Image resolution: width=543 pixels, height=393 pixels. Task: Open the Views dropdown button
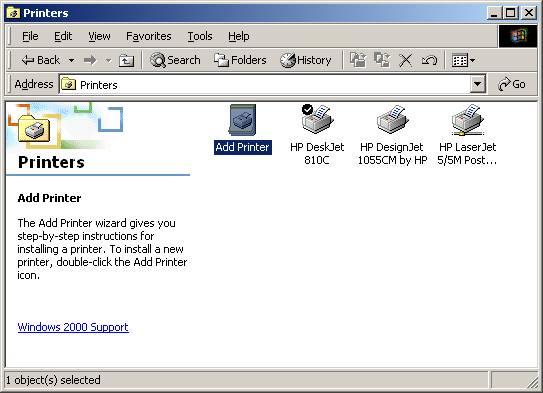(464, 61)
